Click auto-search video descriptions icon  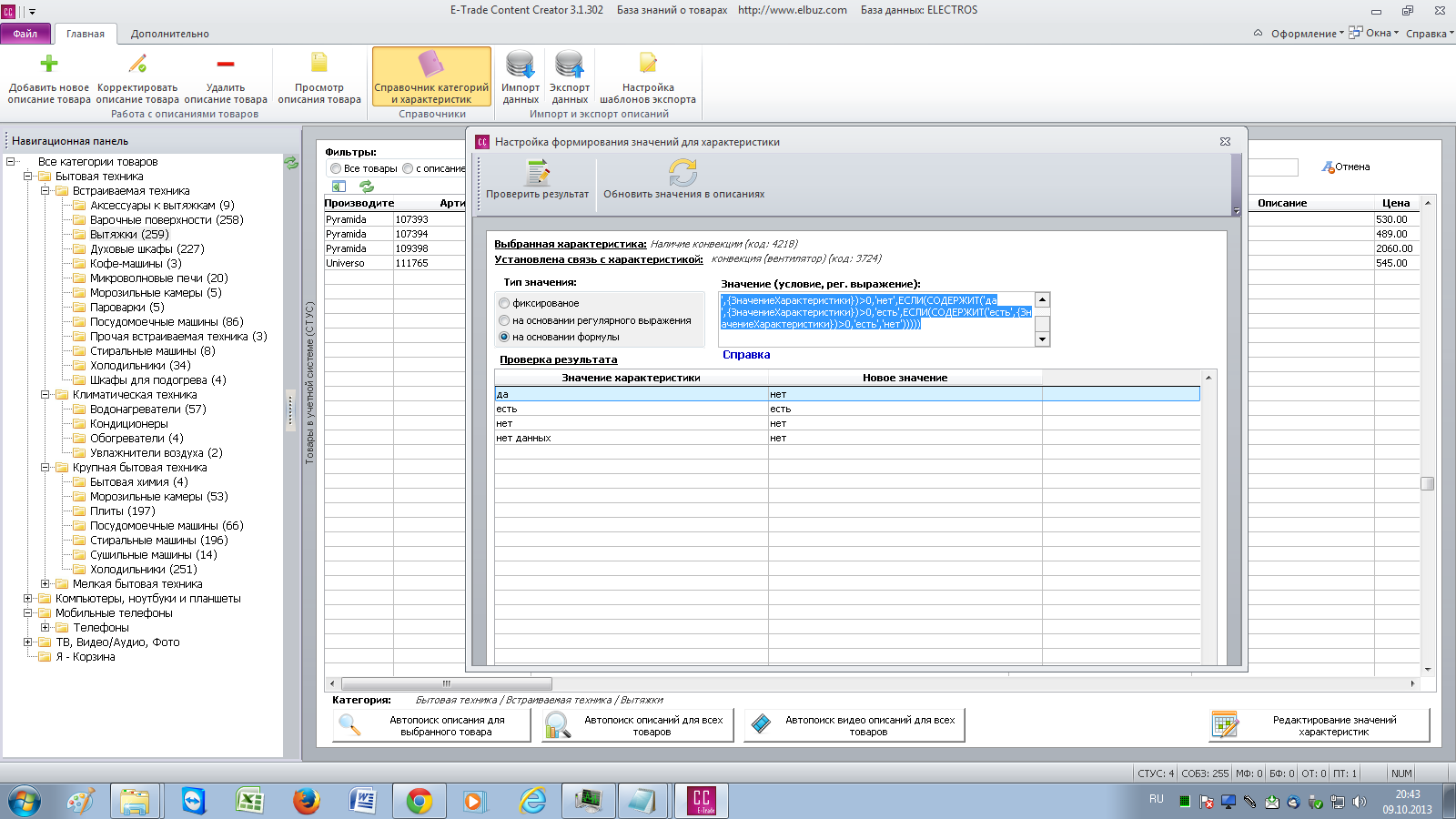(761, 725)
